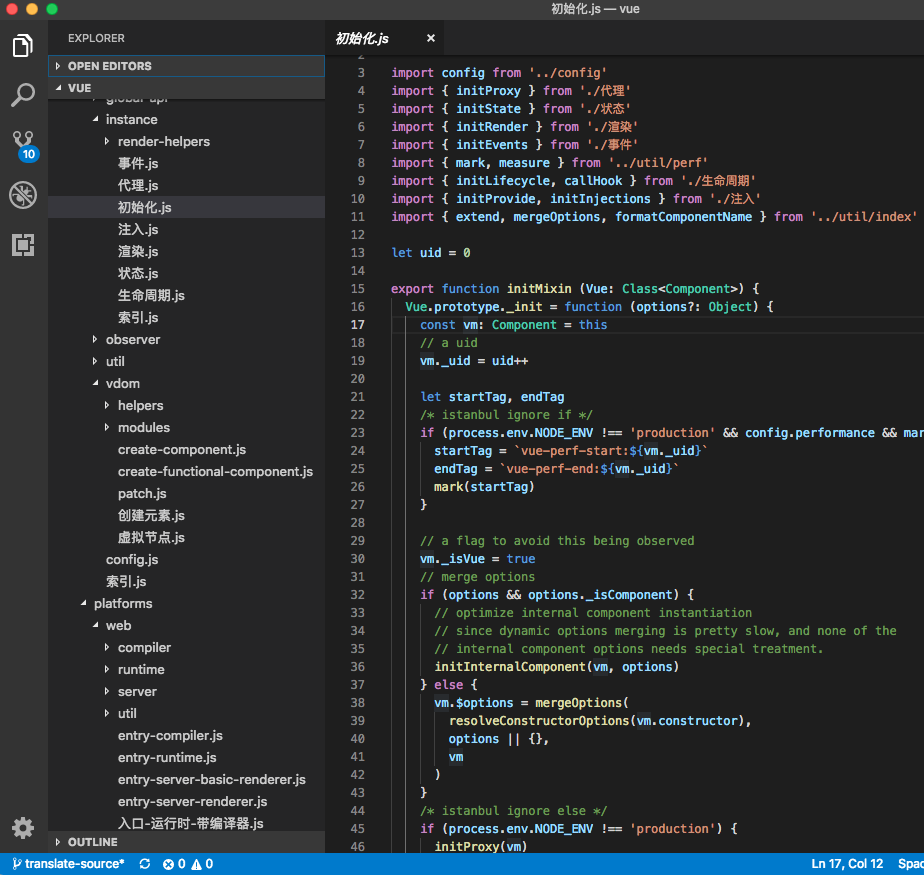The width and height of the screenshot is (924, 875).
Task: Open file patch.js
Action: tap(186, 493)
